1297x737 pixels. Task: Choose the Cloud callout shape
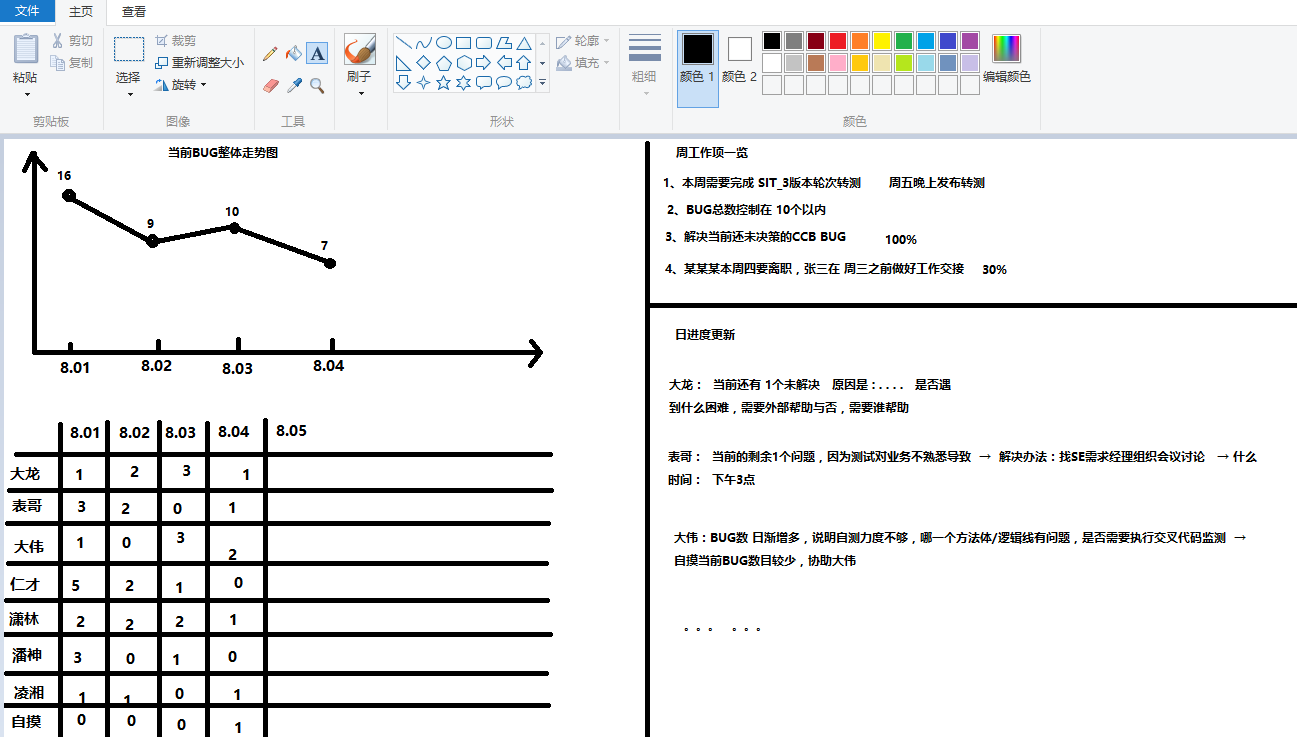[x=523, y=83]
